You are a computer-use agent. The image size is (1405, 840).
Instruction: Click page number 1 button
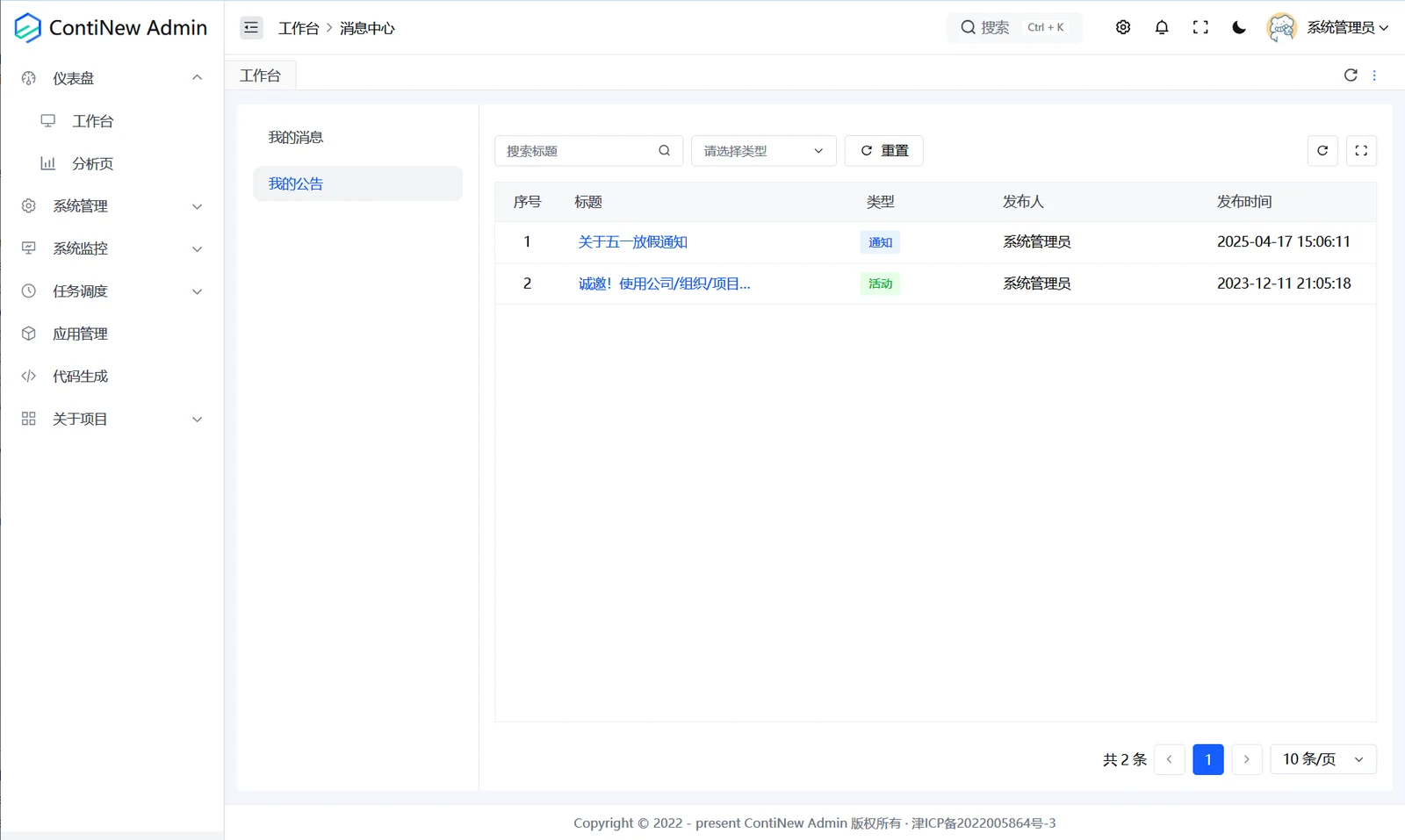1207,759
